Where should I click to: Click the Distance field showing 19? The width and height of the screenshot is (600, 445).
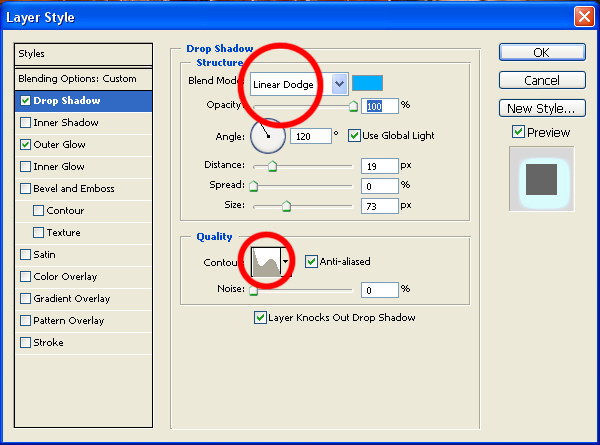pos(380,166)
